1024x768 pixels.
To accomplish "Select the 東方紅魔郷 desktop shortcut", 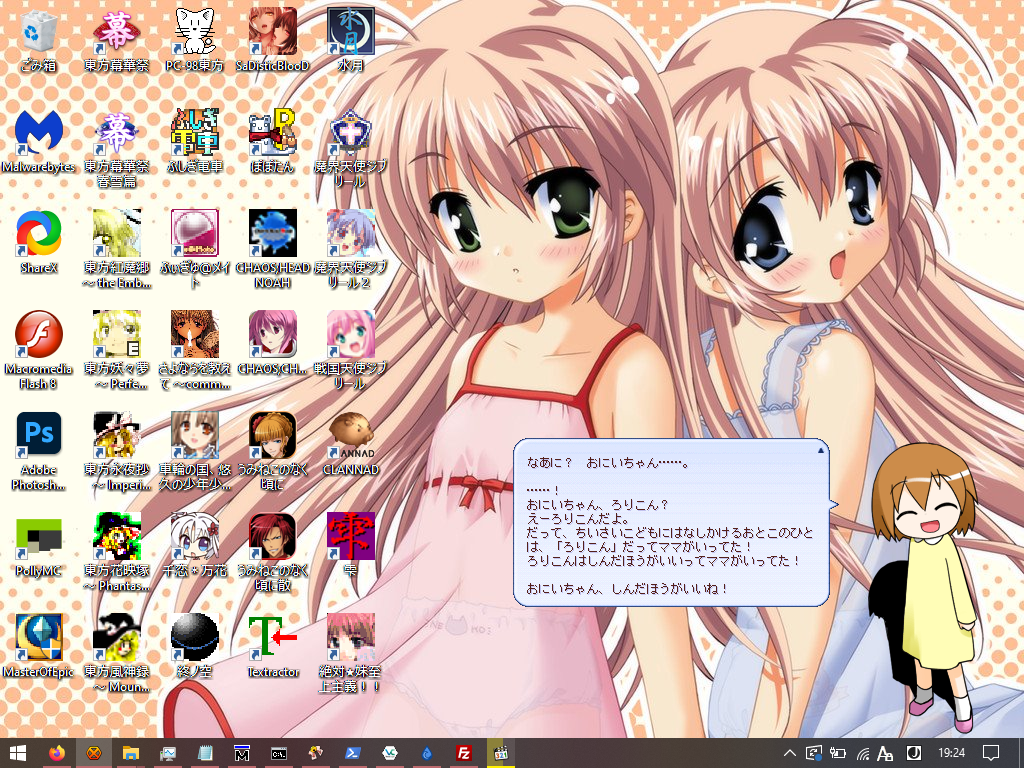I will 116,248.
